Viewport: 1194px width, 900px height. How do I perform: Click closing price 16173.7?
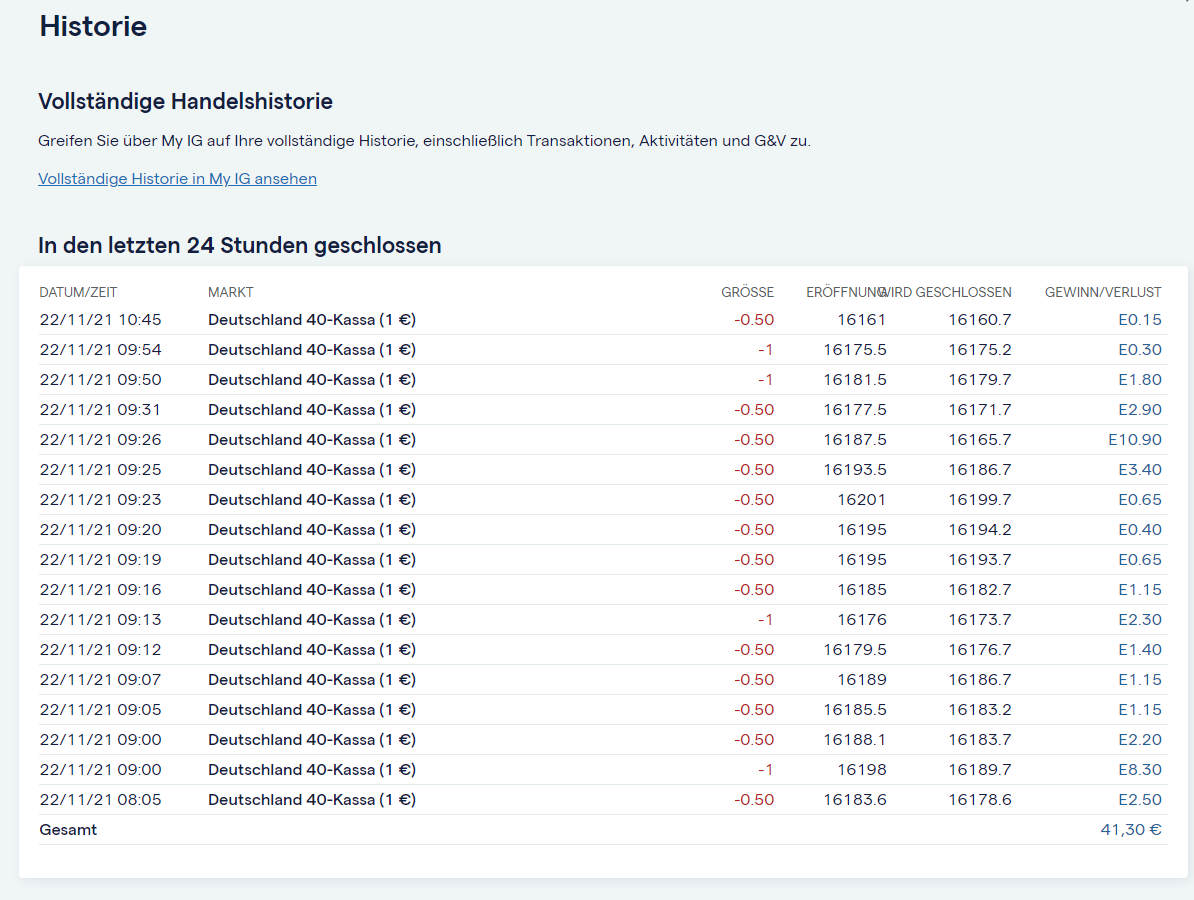[980, 620]
